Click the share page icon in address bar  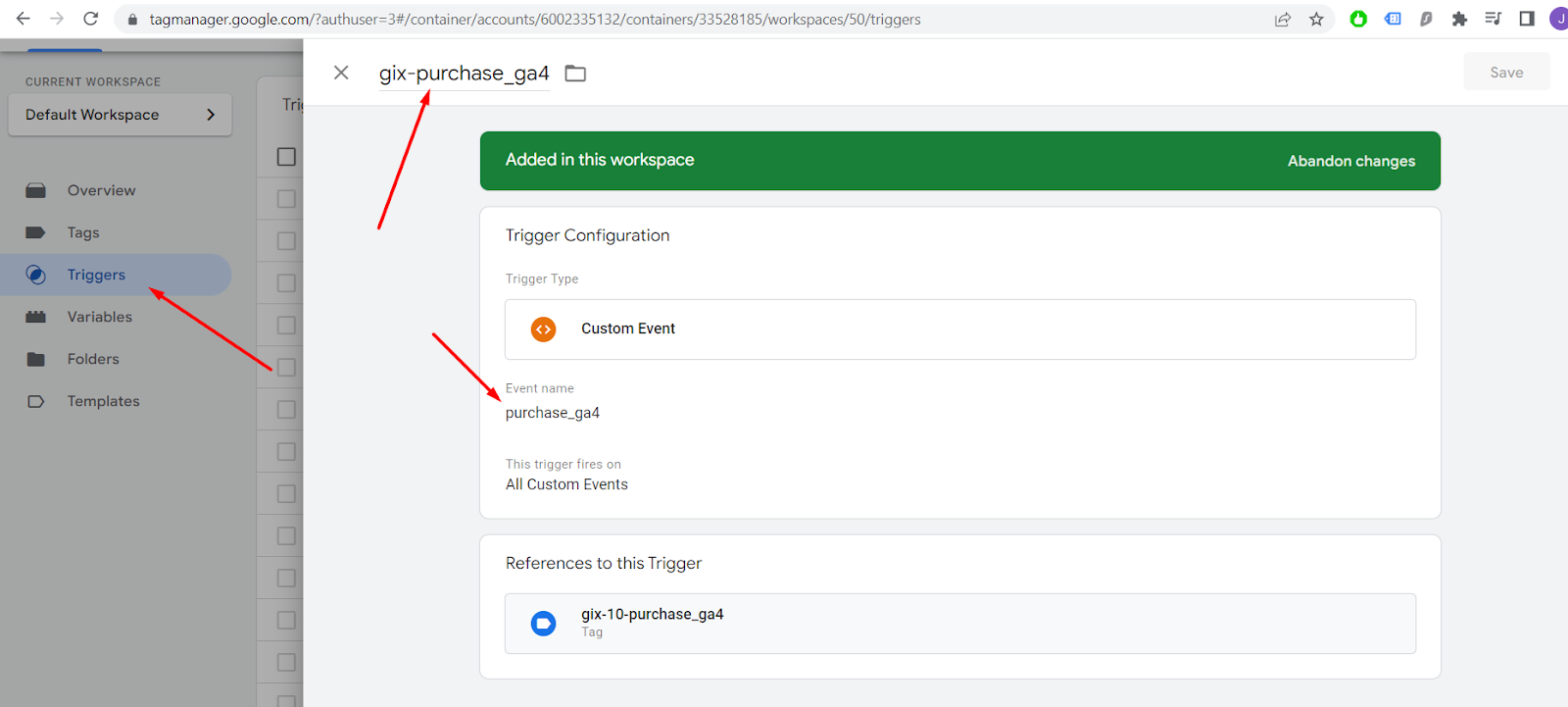(1283, 20)
